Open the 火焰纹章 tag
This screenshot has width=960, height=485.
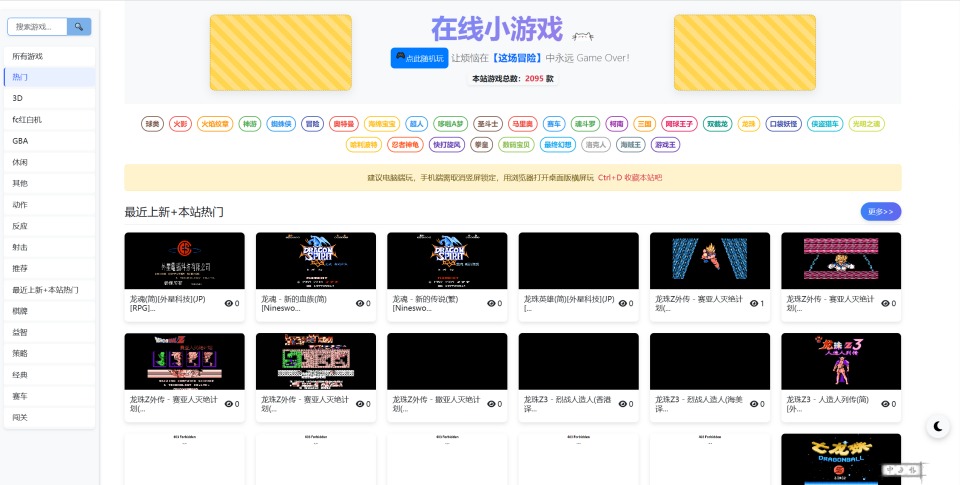point(215,124)
